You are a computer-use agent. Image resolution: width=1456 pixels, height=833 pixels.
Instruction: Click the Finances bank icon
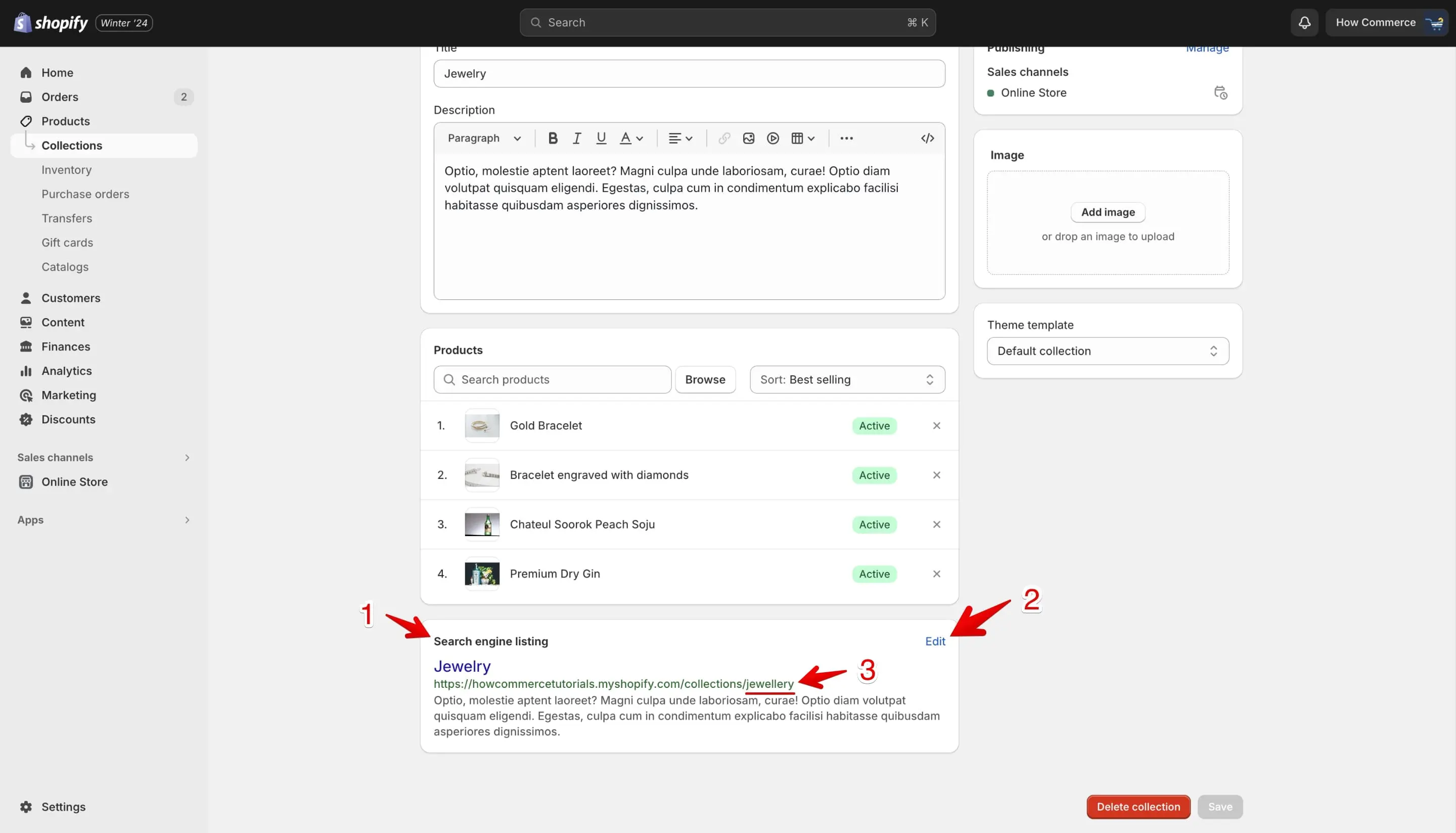pyautogui.click(x=26, y=346)
